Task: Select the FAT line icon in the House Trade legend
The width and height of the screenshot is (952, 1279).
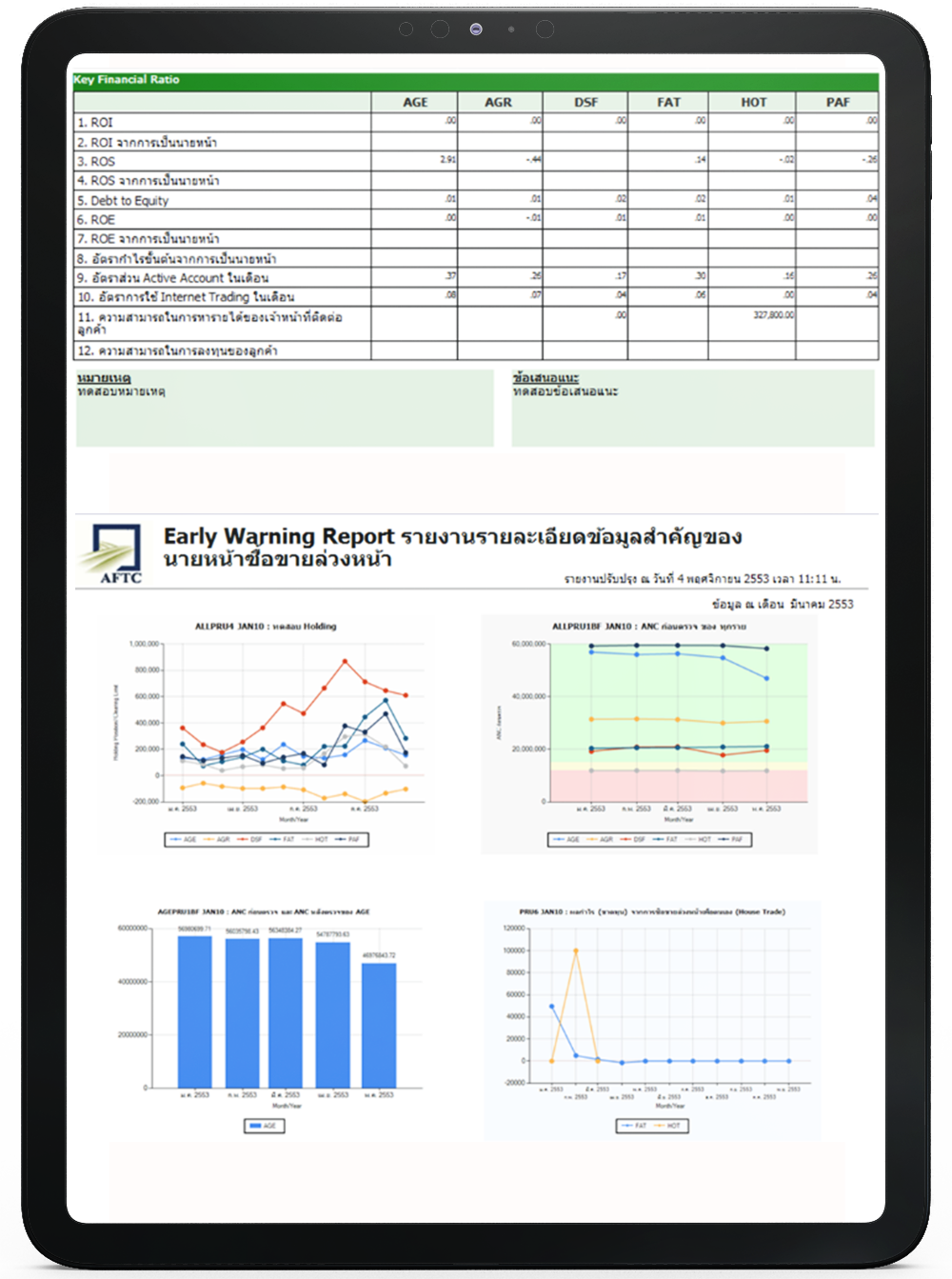Action: click(x=626, y=1126)
